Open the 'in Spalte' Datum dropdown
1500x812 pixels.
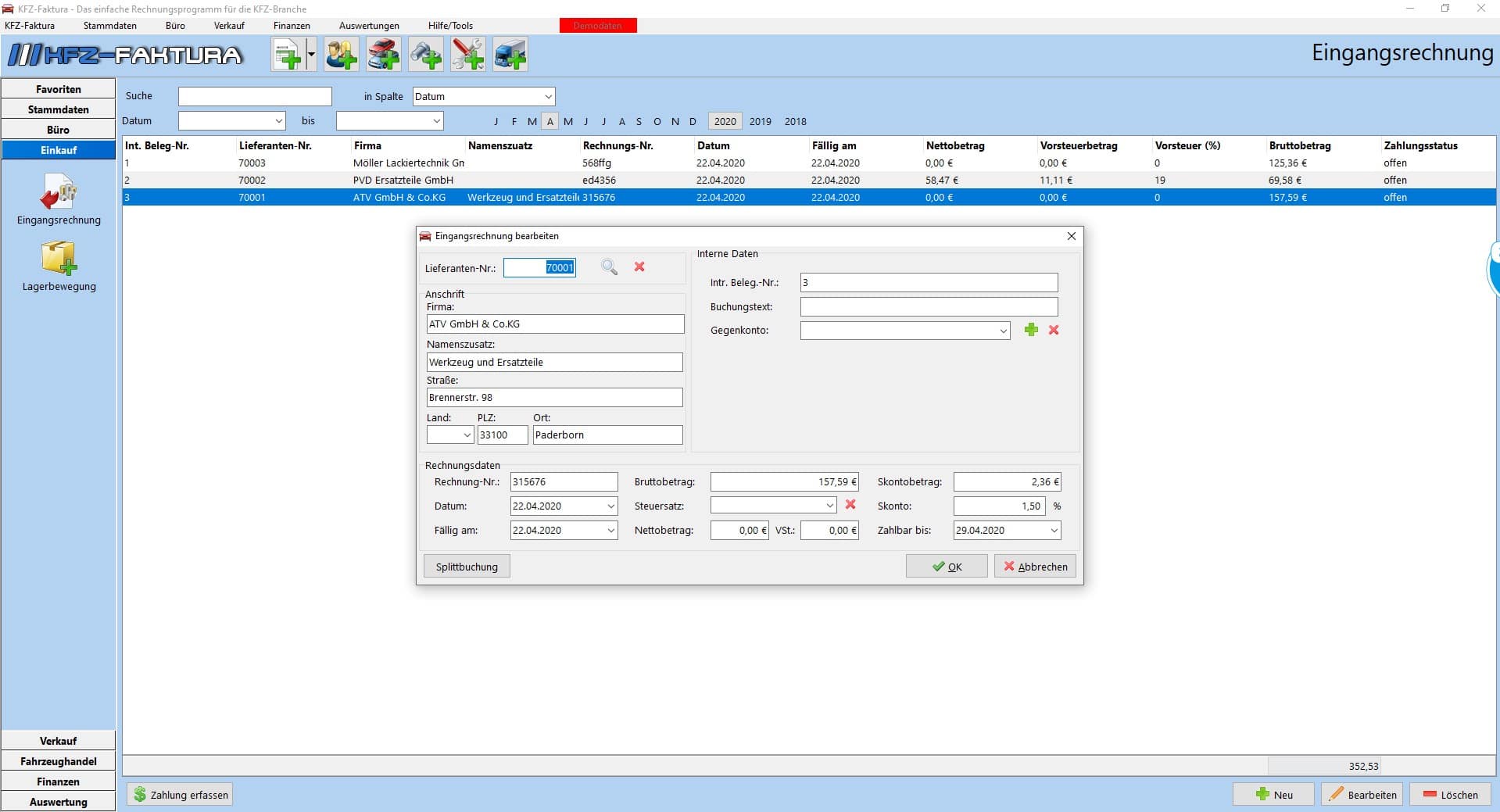pos(548,97)
